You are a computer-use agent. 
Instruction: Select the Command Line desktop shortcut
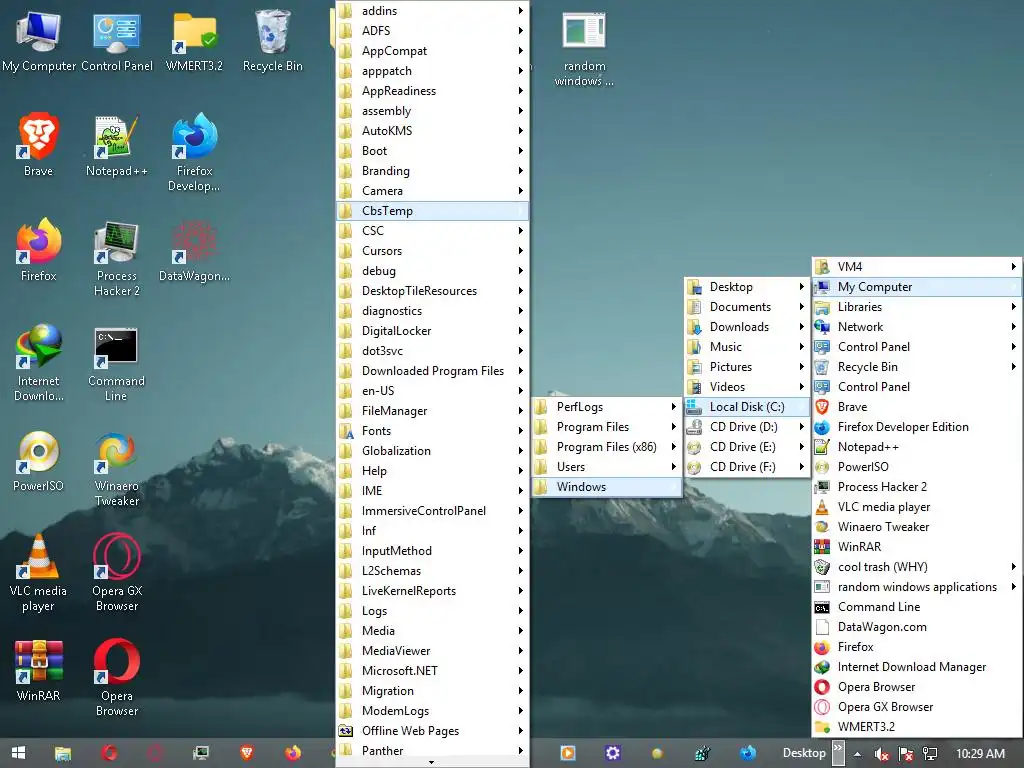[x=117, y=362]
